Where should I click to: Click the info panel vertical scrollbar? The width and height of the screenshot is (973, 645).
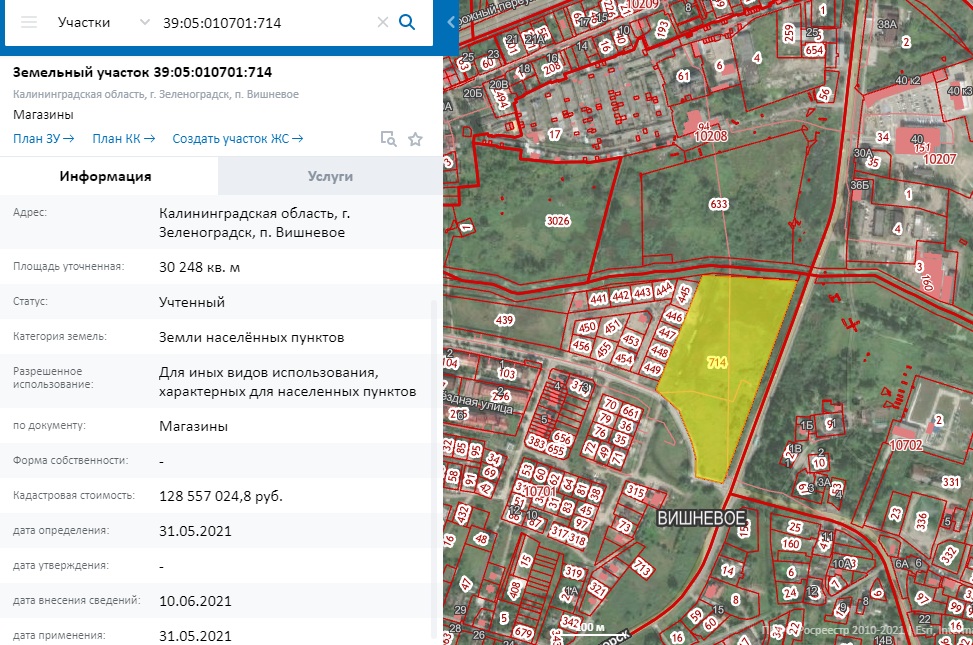(434, 450)
